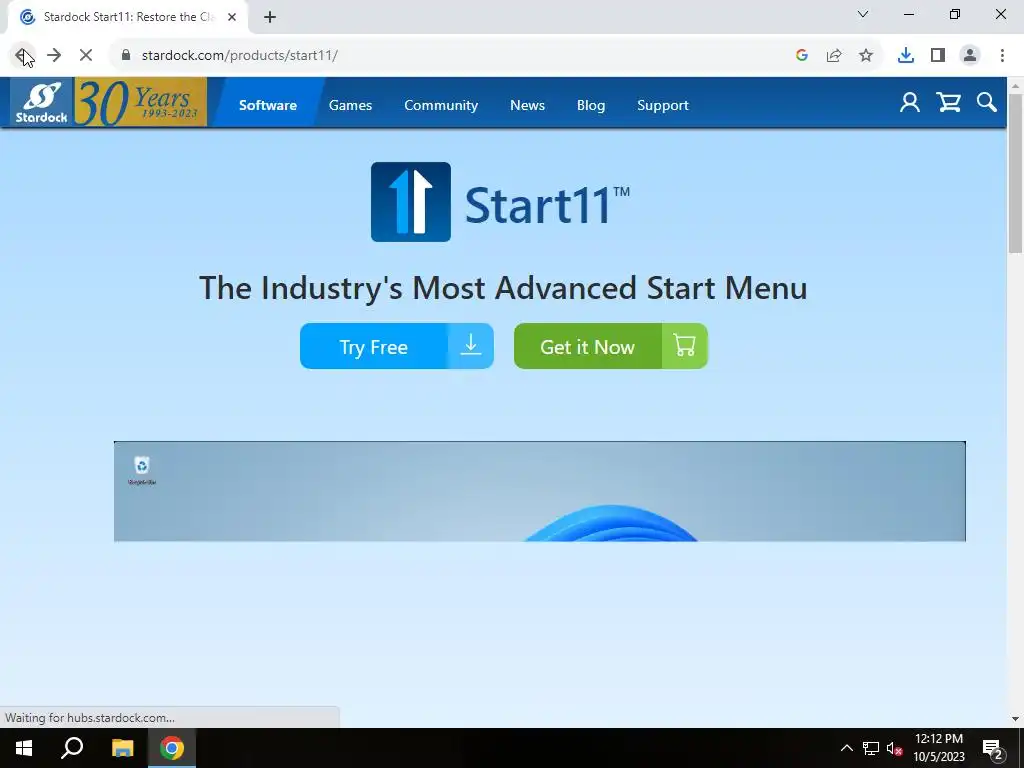Go to Stardock home via logo

coord(42,103)
